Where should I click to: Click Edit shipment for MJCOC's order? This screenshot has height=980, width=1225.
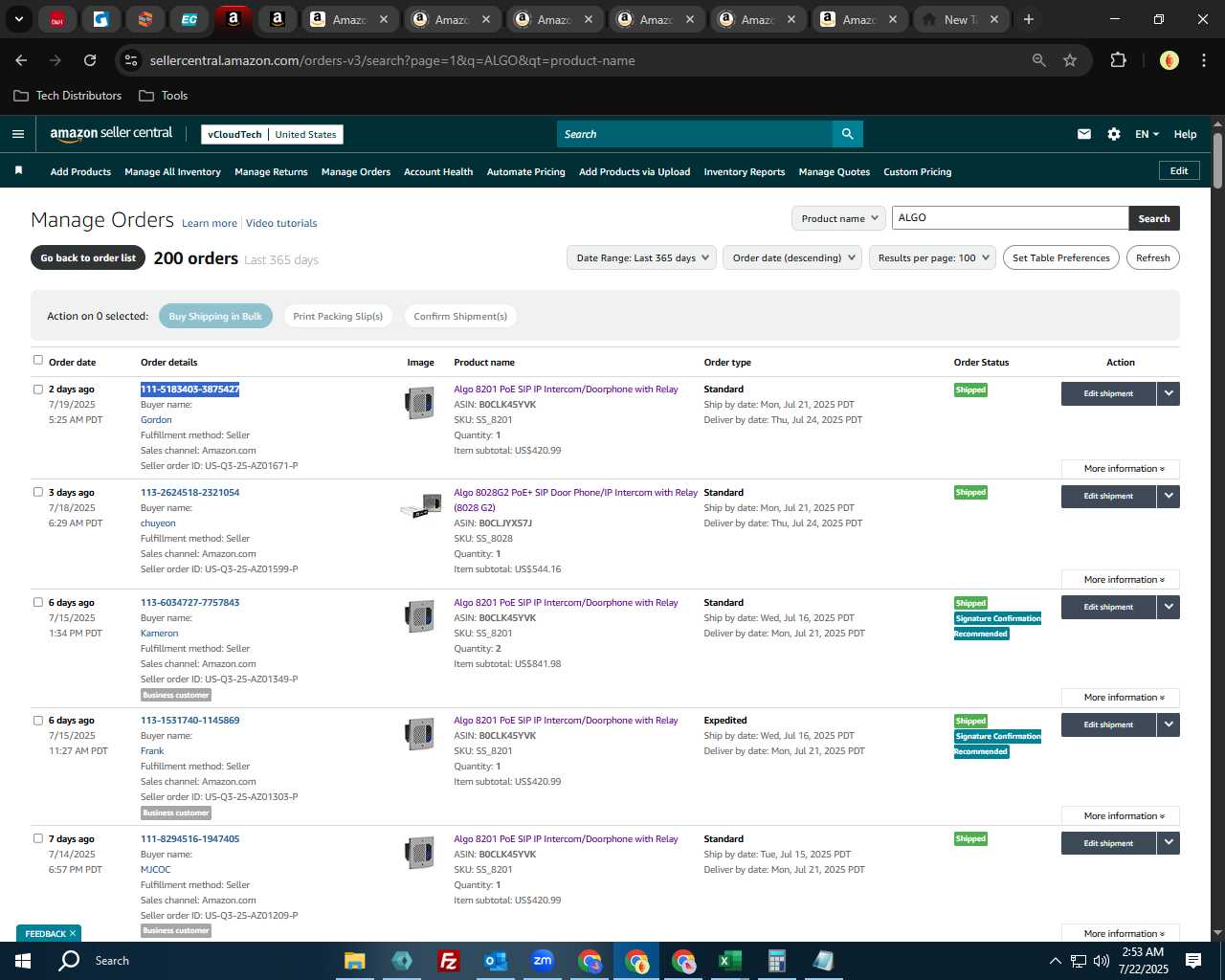[x=1108, y=843]
